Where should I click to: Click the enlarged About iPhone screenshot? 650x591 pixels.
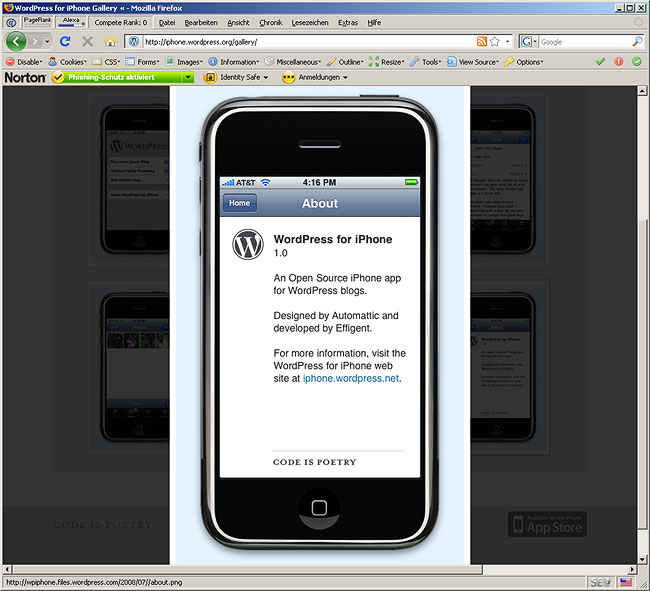(320, 325)
